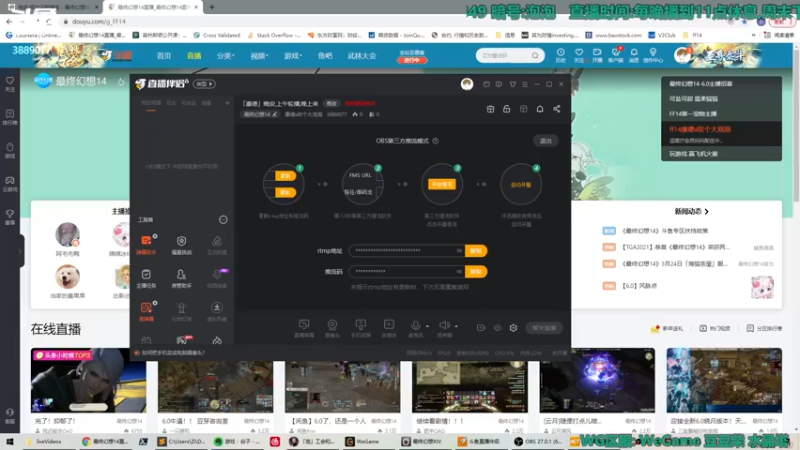The image size is (800, 450).
Task: Open the 头条小时榜TOP3 stream thumbnail
Action: (x=88, y=380)
